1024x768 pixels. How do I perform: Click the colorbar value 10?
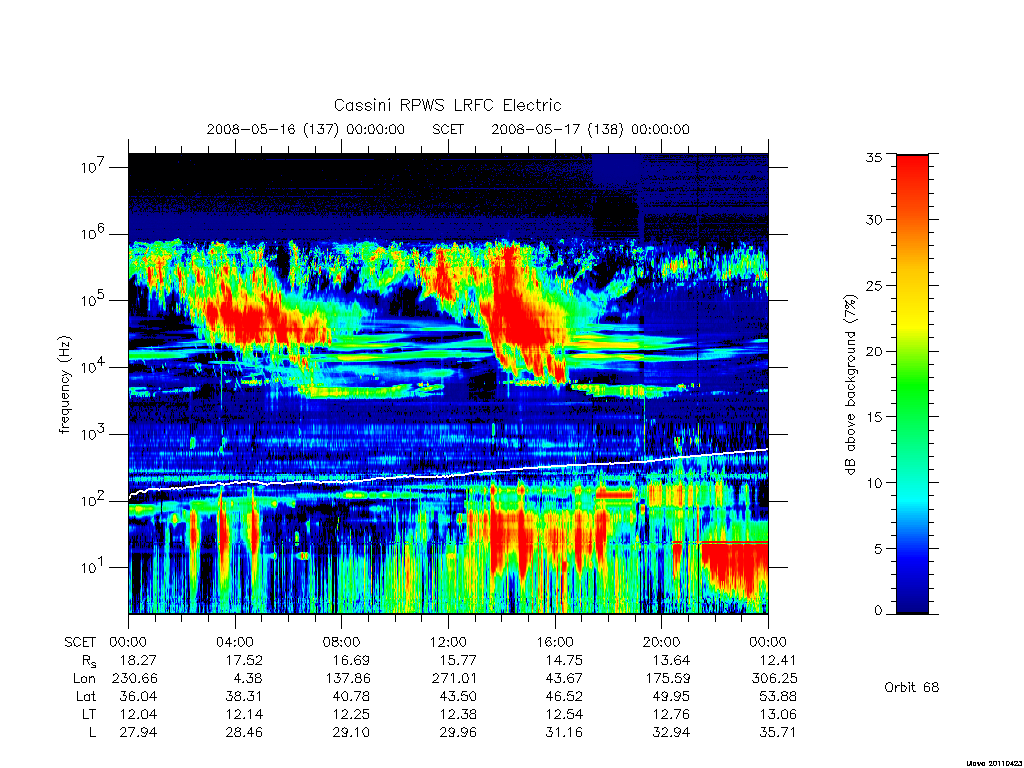pos(873,483)
